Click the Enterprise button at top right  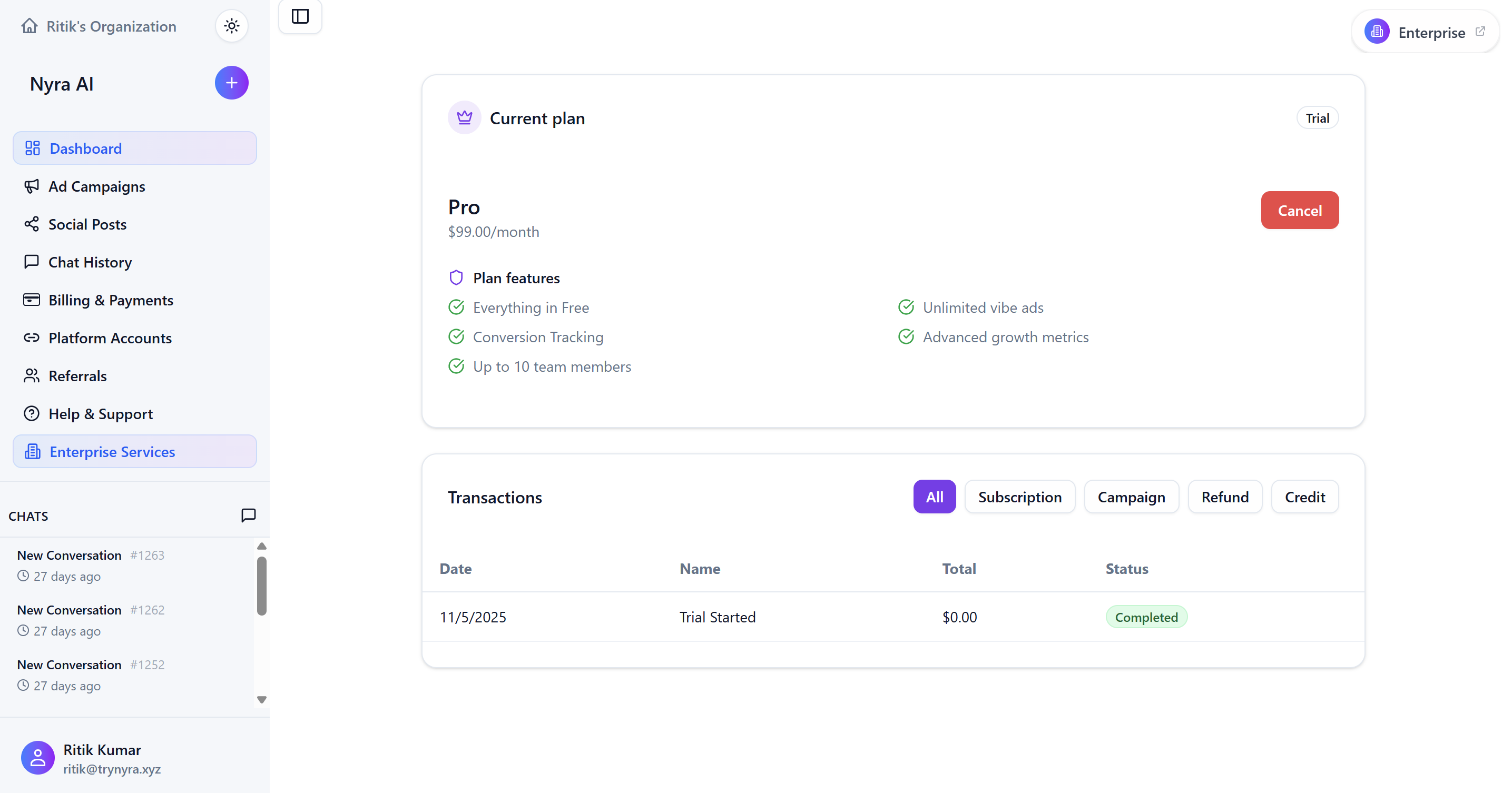(x=1425, y=32)
